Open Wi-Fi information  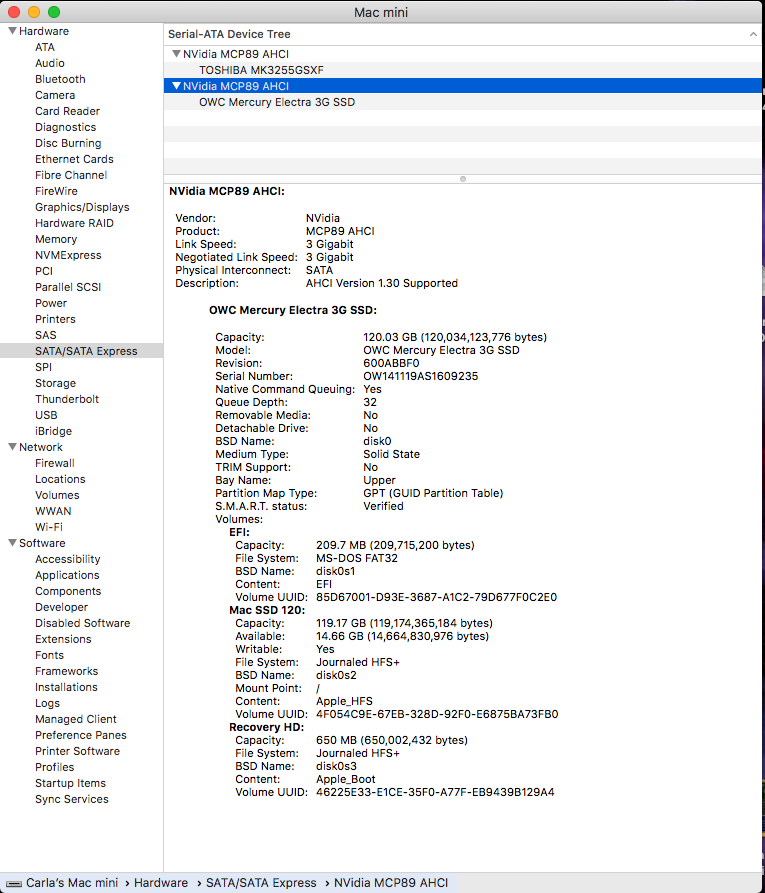coord(49,527)
